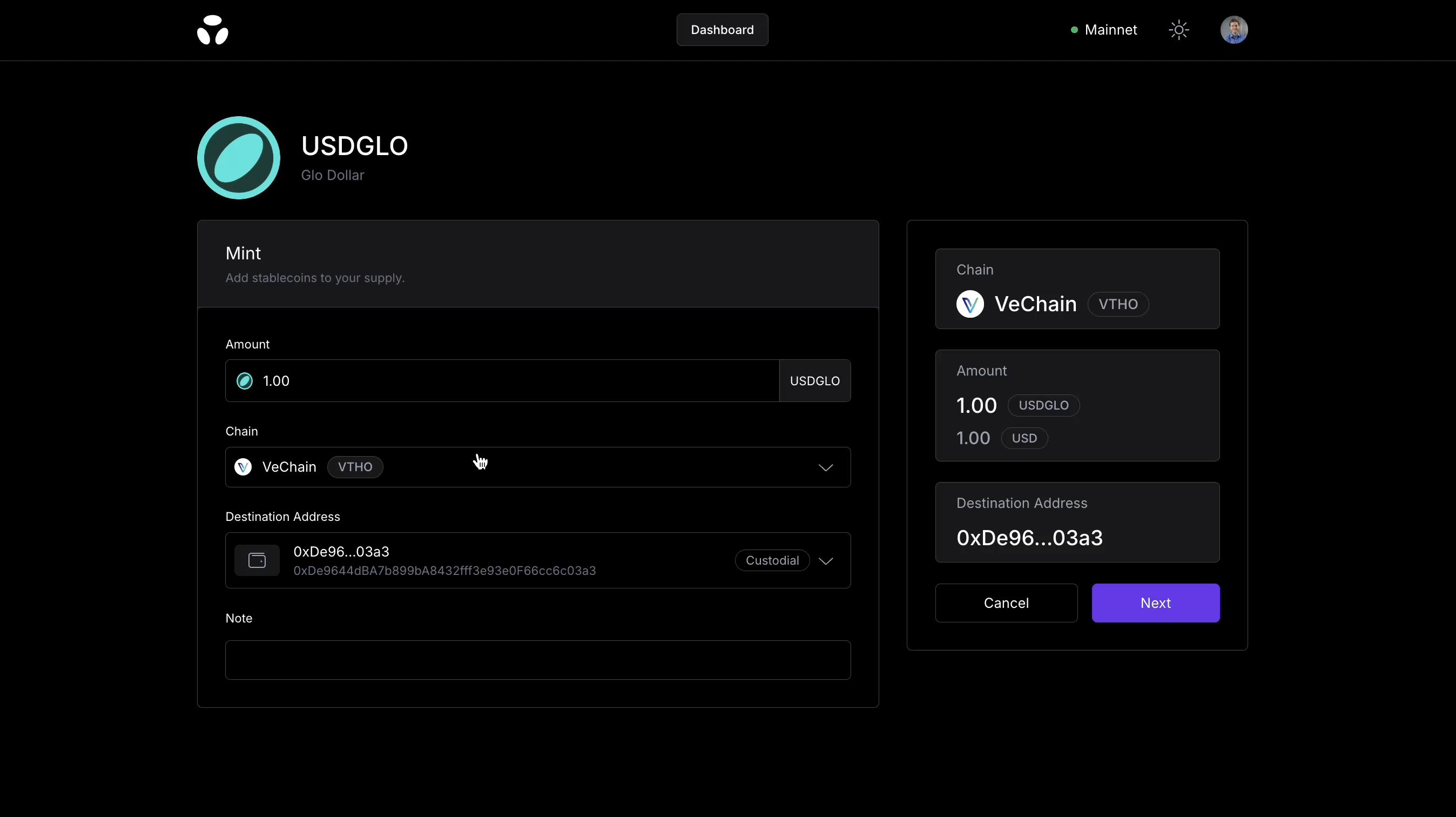
Task: Click the USDGLO unit label in Amount field
Action: (814, 381)
